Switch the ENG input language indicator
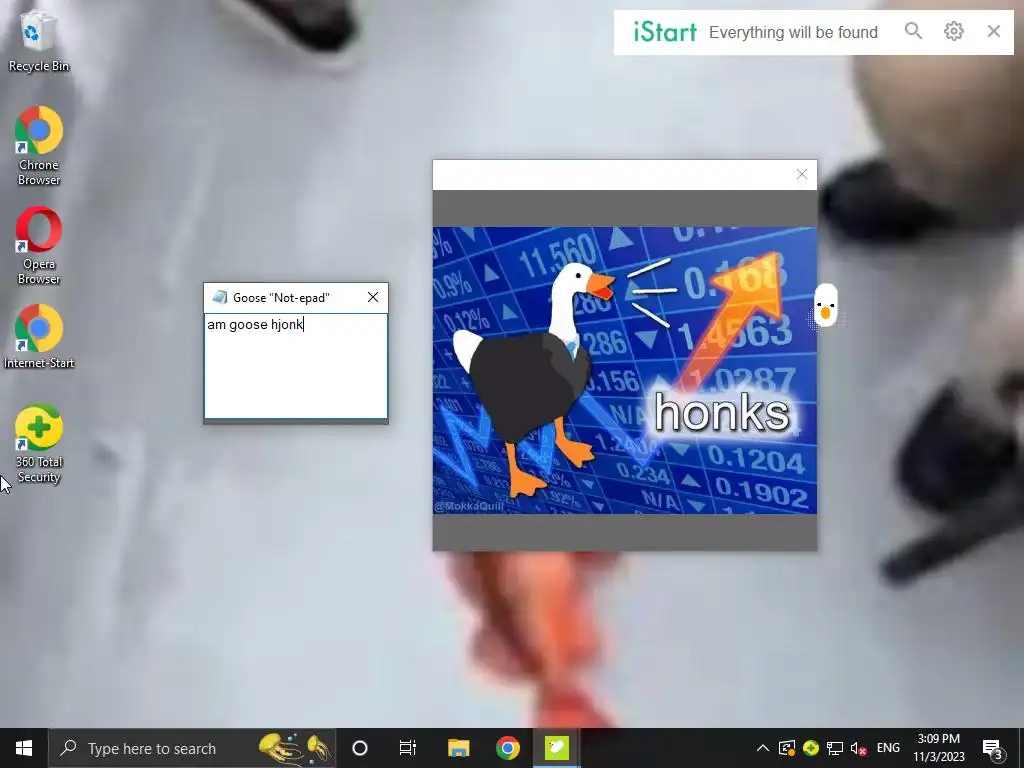 point(888,748)
